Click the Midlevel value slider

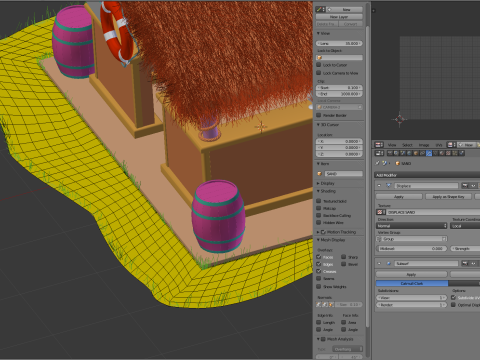tap(411, 248)
